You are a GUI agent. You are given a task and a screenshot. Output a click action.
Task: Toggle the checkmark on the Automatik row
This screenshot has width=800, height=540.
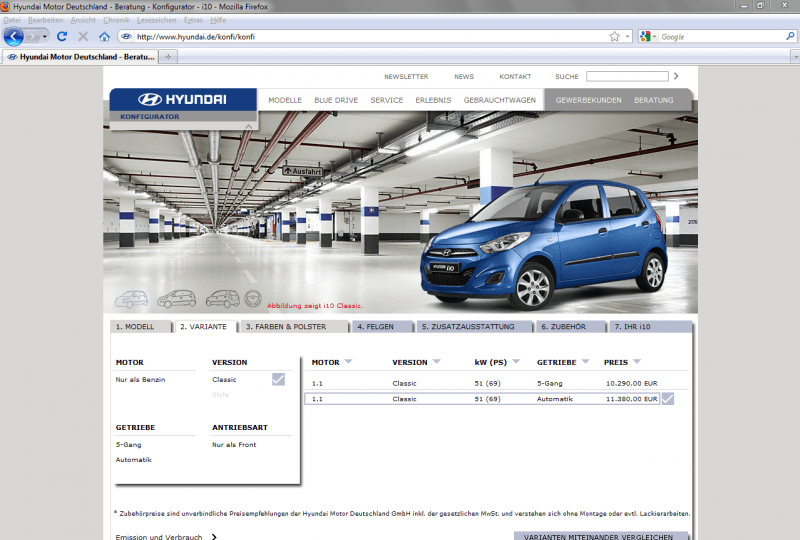[x=667, y=399]
